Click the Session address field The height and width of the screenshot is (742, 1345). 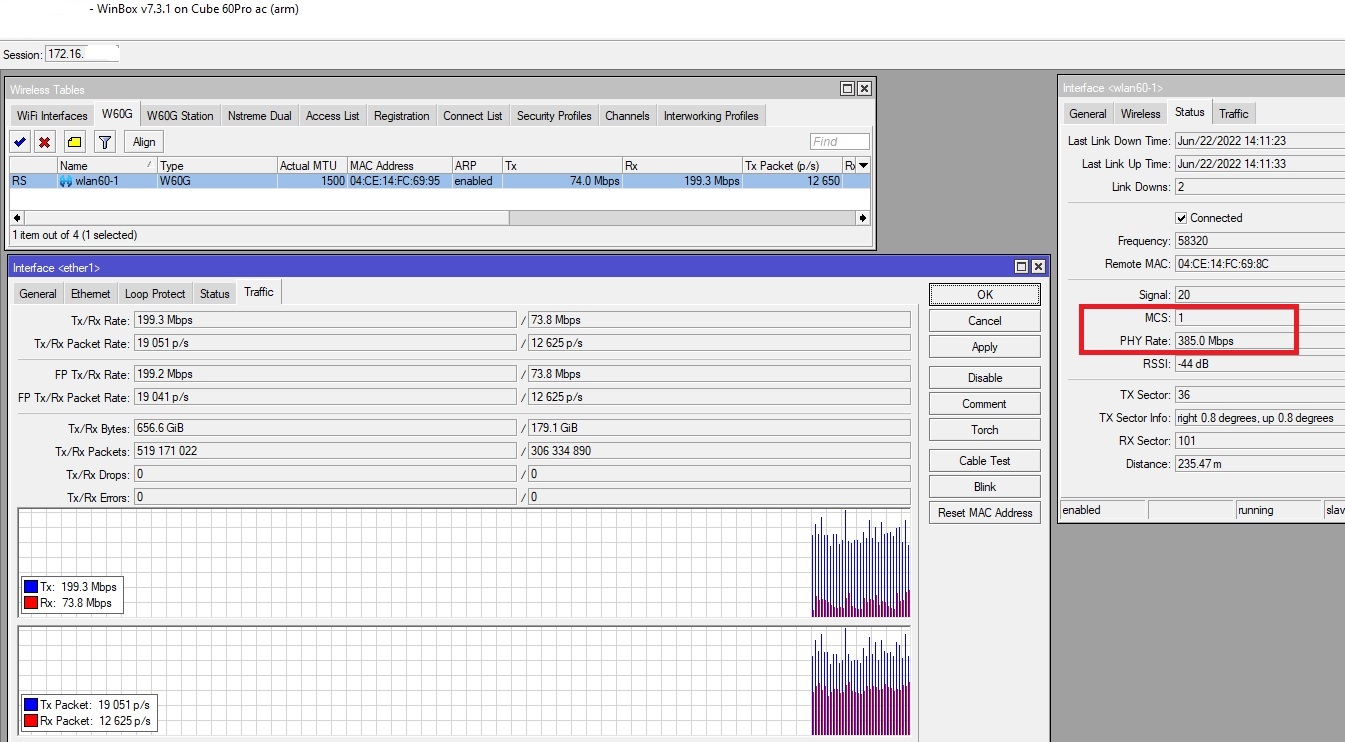(x=82, y=54)
